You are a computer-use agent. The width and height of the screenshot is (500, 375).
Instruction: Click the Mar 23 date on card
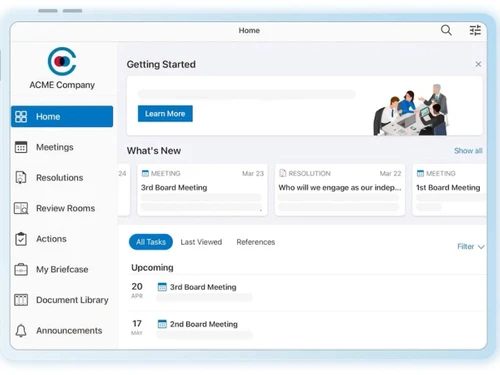[253, 173]
